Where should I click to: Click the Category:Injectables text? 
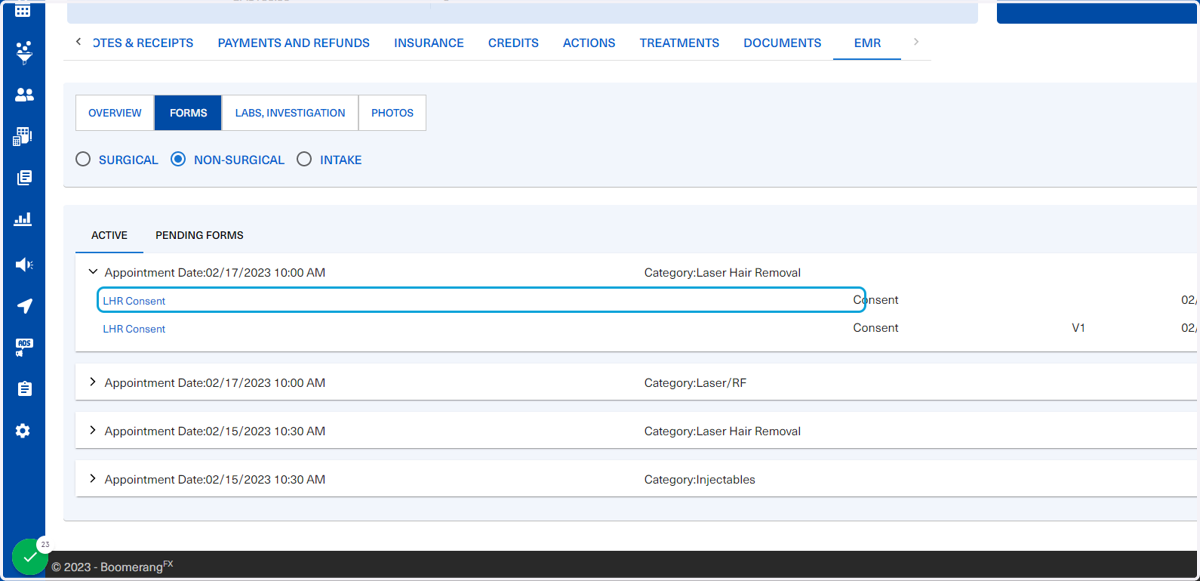pos(700,480)
